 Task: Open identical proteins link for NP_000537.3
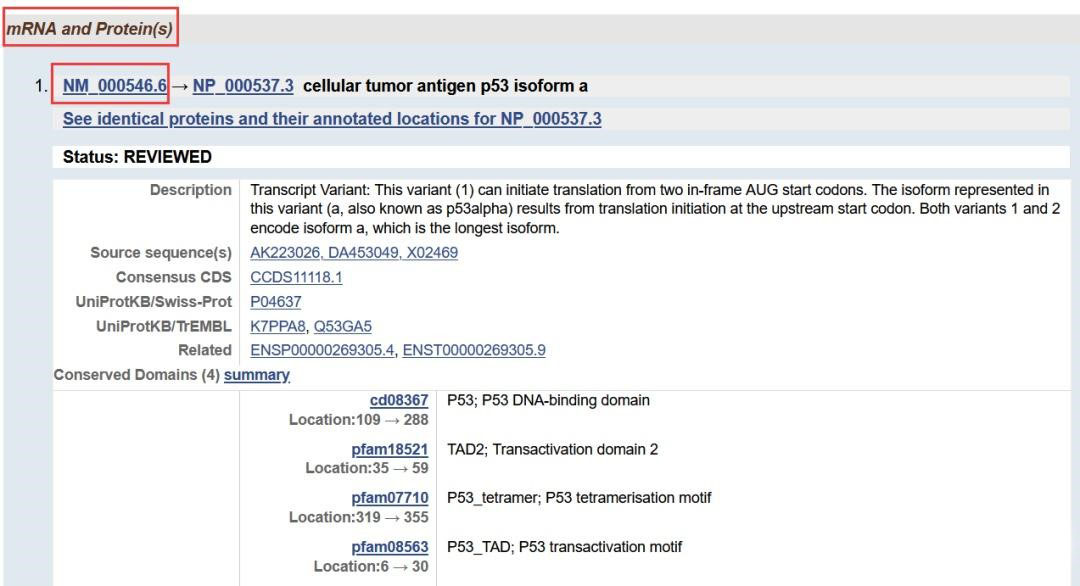[332, 119]
